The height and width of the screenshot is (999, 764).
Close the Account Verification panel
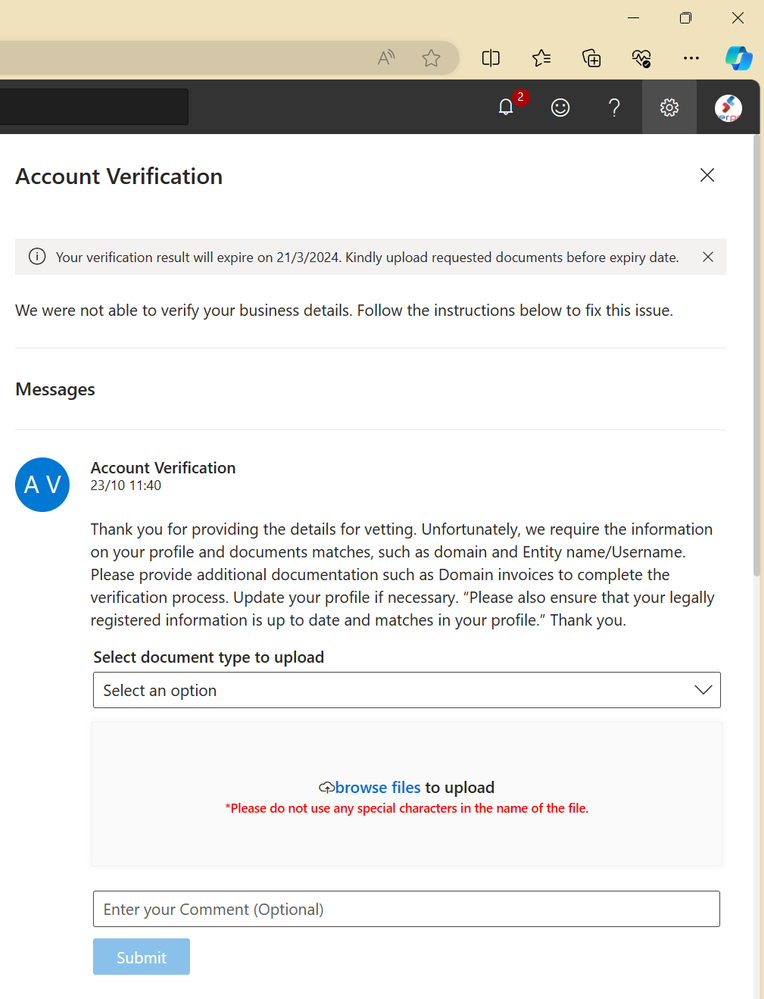tap(707, 175)
